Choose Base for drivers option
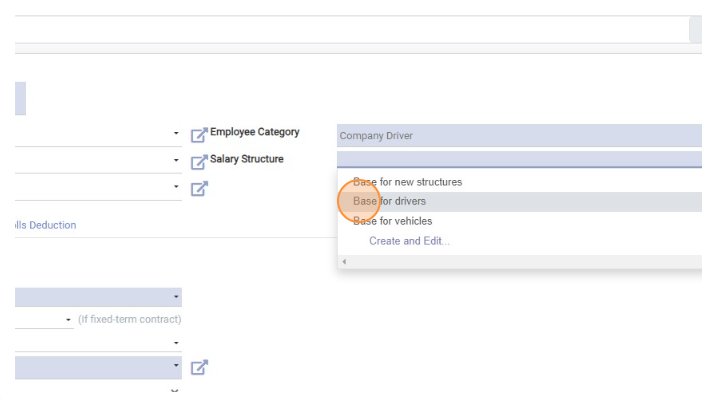 [389, 201]
